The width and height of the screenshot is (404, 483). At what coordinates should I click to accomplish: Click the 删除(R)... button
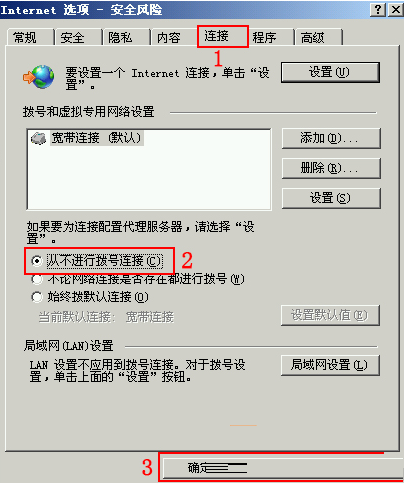point(331,168)
